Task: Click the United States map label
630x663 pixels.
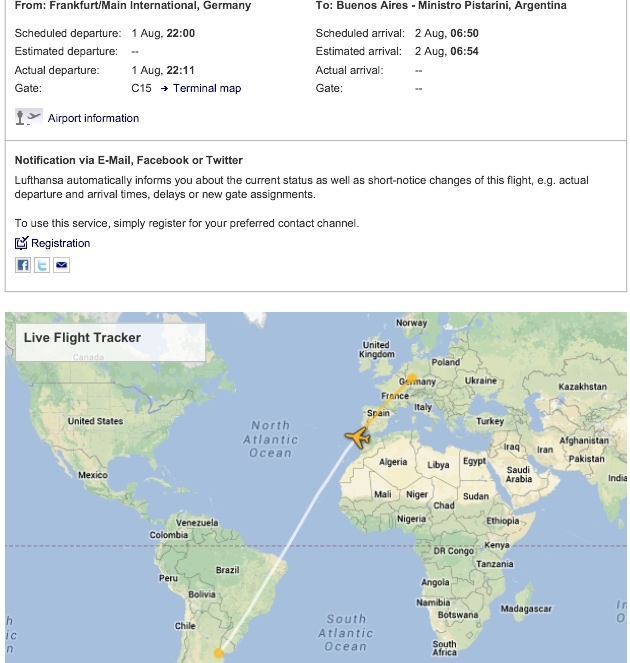Action: coord(95,421)
